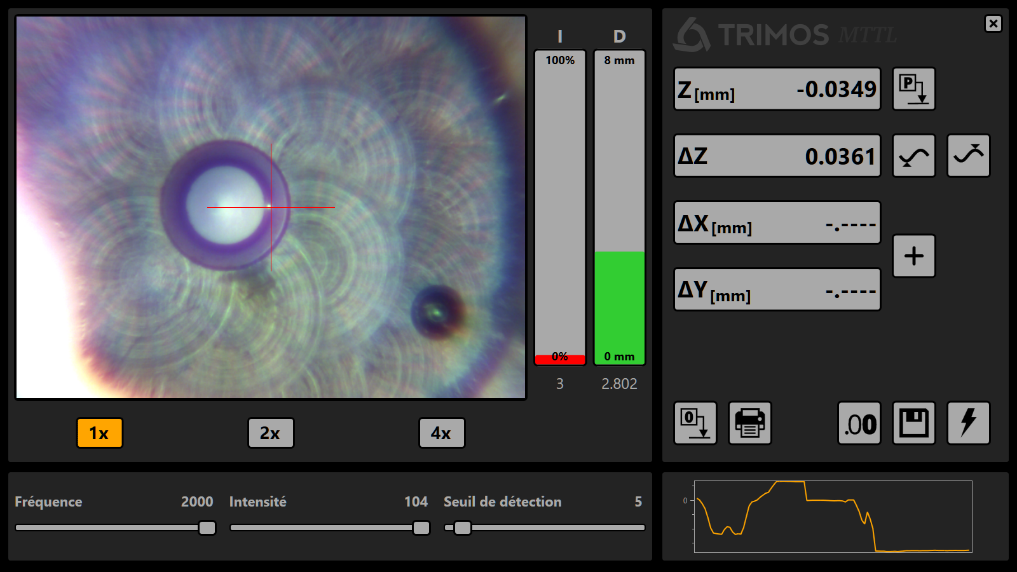Image resolution: width=1017 pixels, height=572 pixels.
Task: Click the Seuil de détection slider handle
Action: [462, 528]
